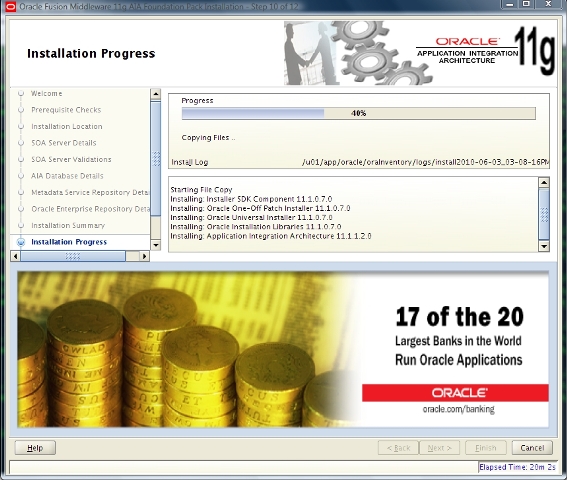Click step list scroll right arrow

tap(144, 256)
